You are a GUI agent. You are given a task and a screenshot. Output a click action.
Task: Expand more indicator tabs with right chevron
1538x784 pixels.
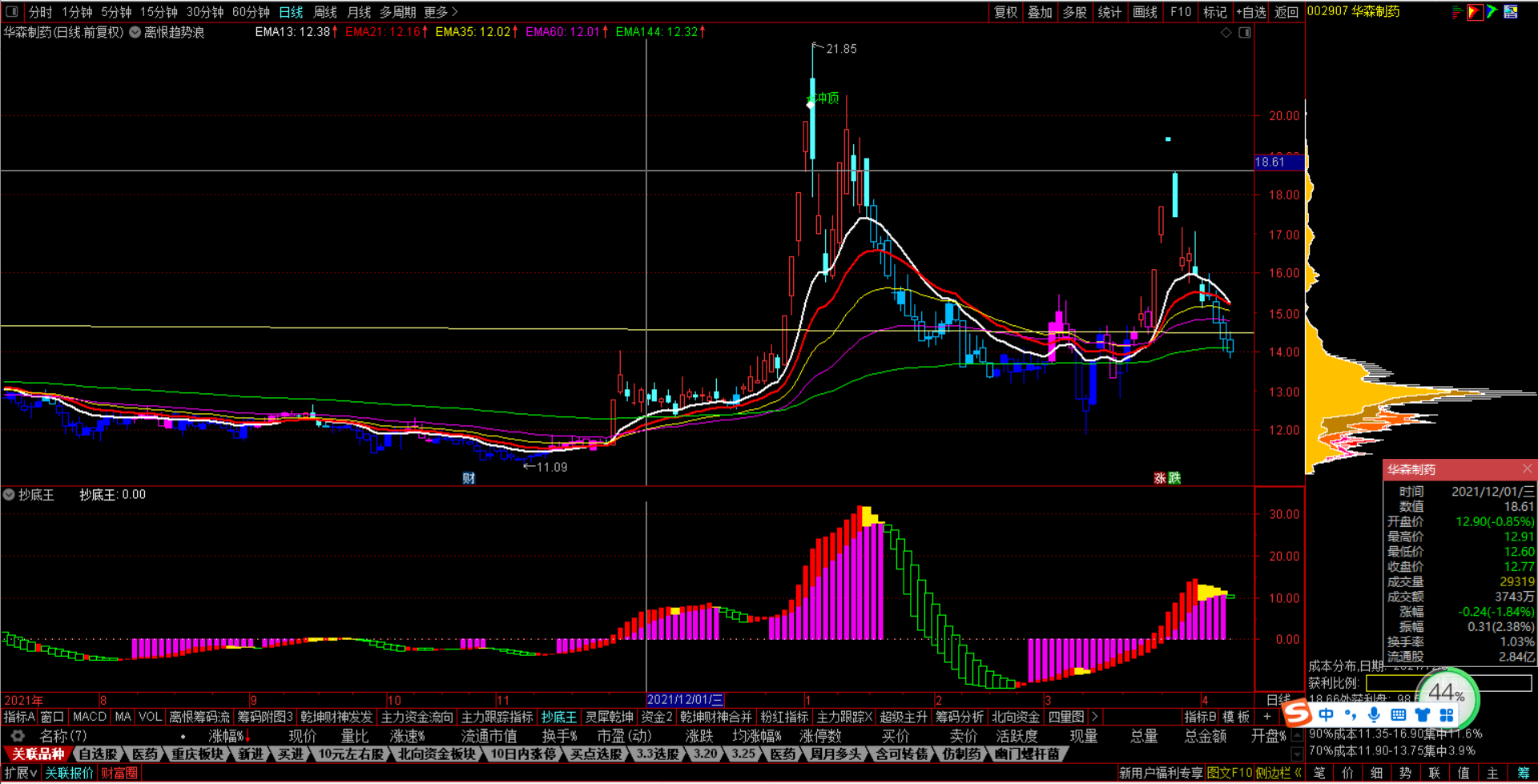(x=1094, y=717)
